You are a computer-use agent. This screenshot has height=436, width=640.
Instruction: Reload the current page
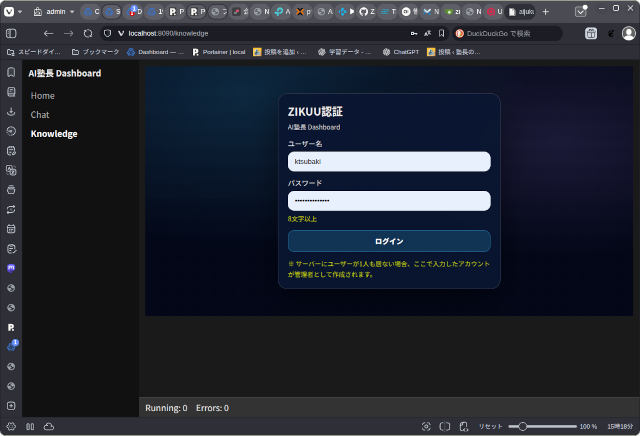point(88,33)
